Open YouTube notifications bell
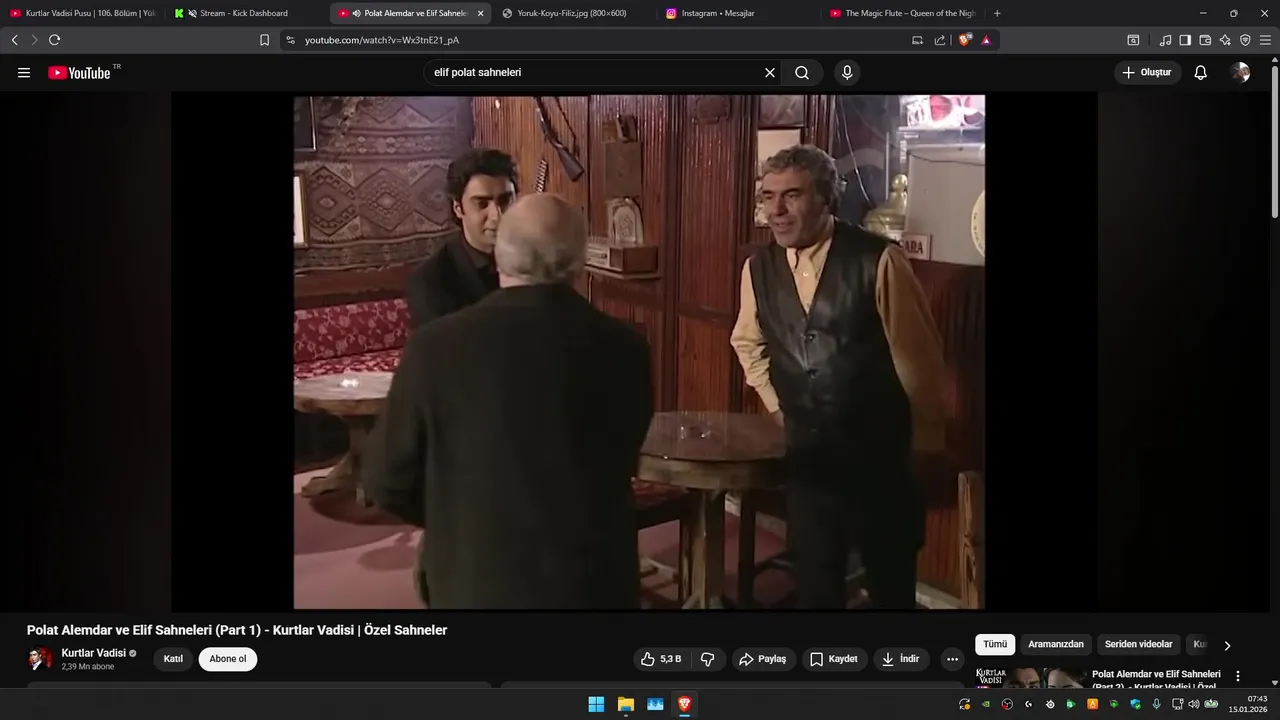The height and width of the screenshot is (720, 1280). (x=1201, y=73)
